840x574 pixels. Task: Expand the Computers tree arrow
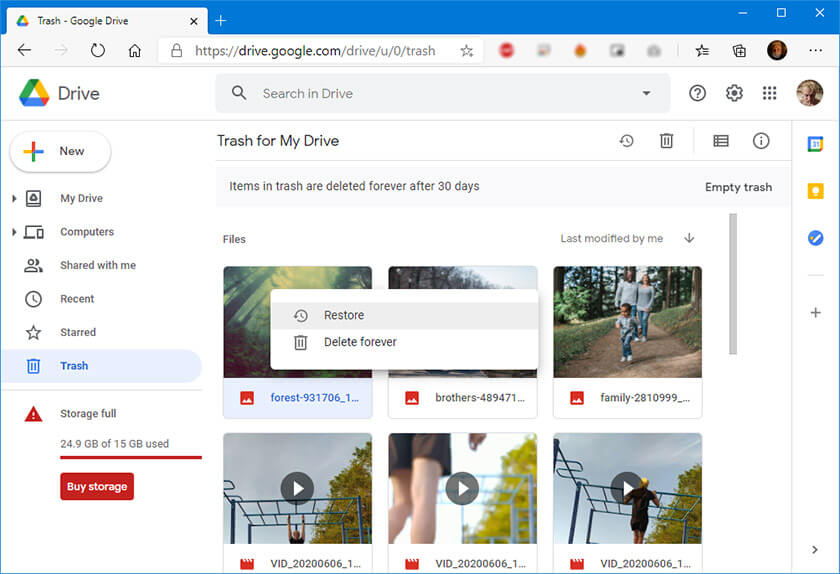point(14,233)
